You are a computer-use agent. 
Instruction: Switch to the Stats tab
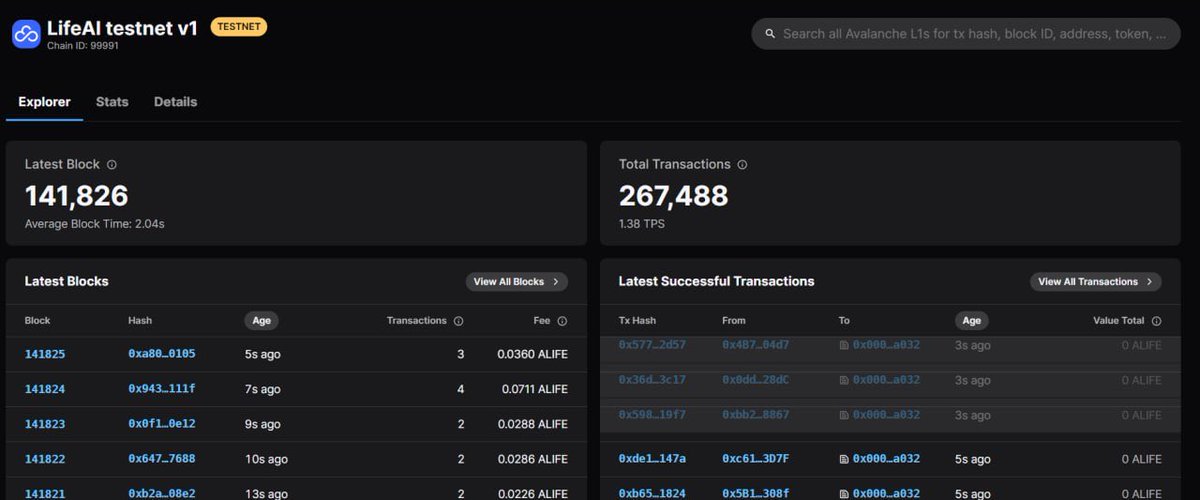point(112,102)
